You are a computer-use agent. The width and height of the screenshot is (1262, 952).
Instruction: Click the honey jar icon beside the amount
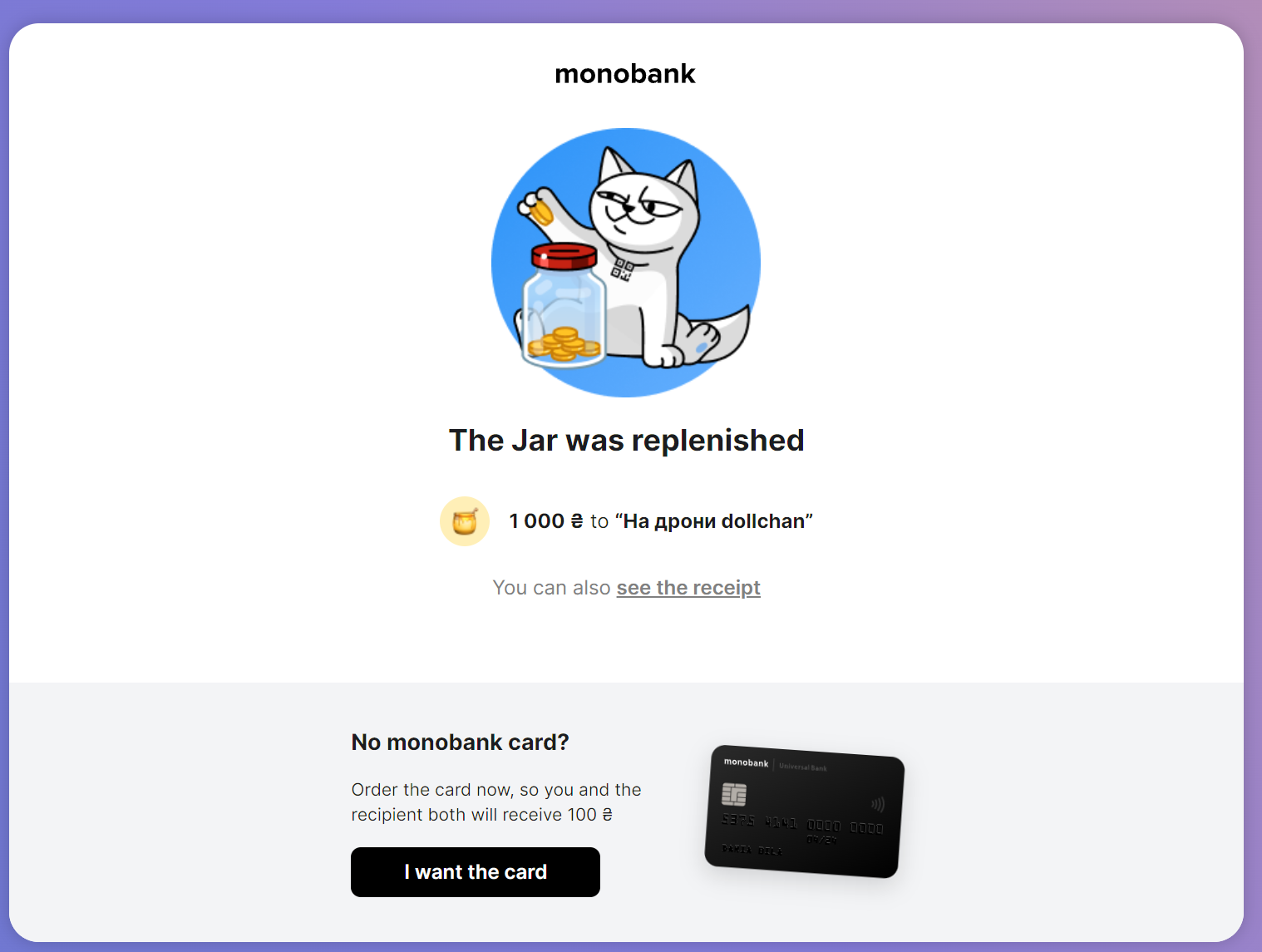(x=465, y=521)
